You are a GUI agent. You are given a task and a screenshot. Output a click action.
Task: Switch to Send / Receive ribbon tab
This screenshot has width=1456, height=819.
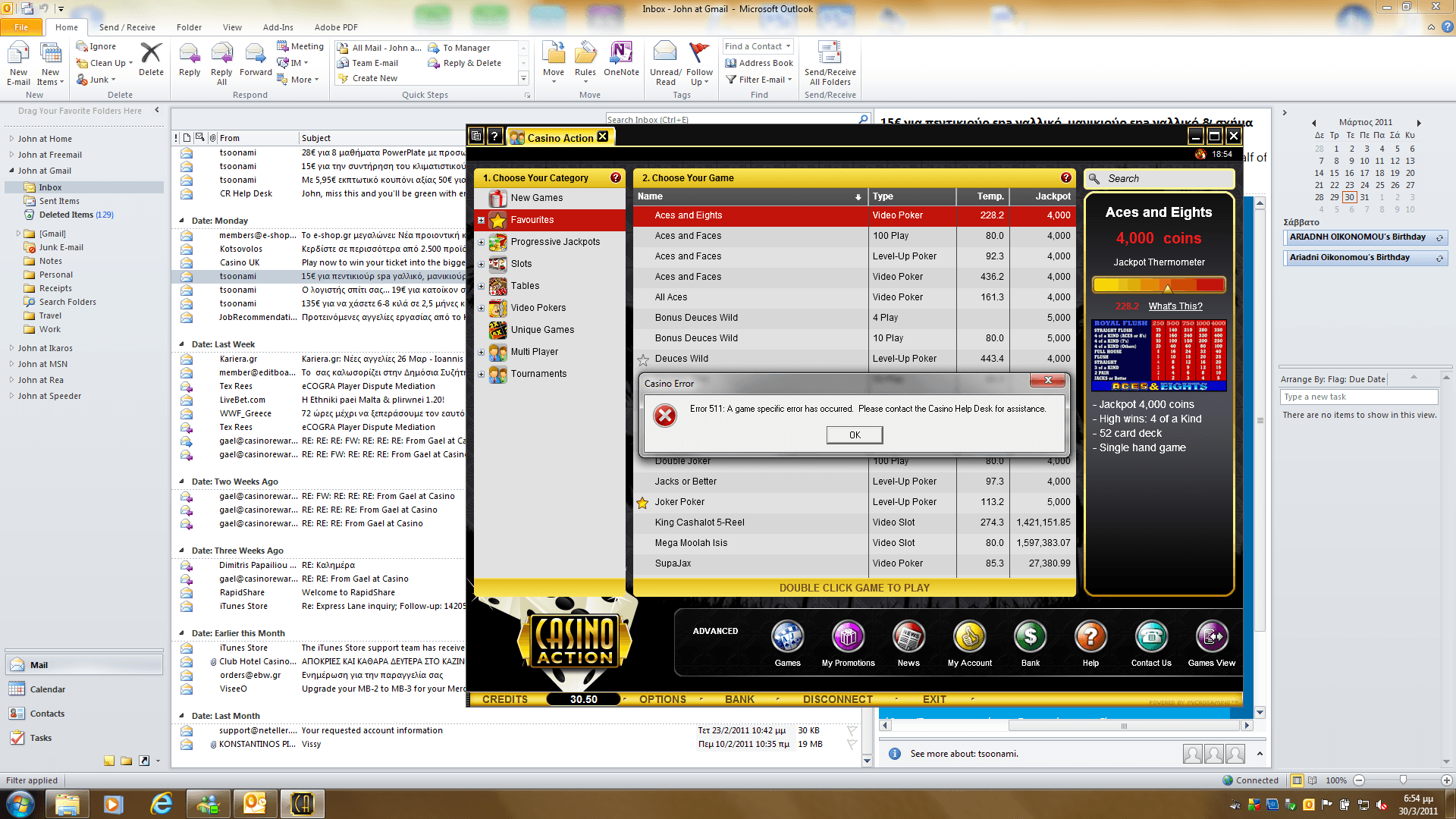pyautogui.click(x=127, y=27)
